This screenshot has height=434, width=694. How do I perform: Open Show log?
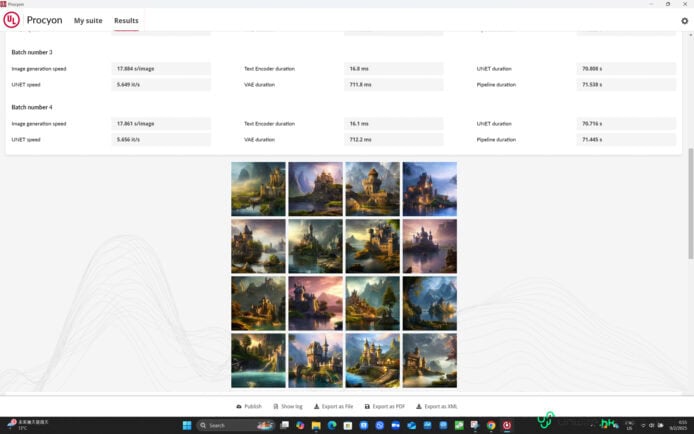(287, 406)
